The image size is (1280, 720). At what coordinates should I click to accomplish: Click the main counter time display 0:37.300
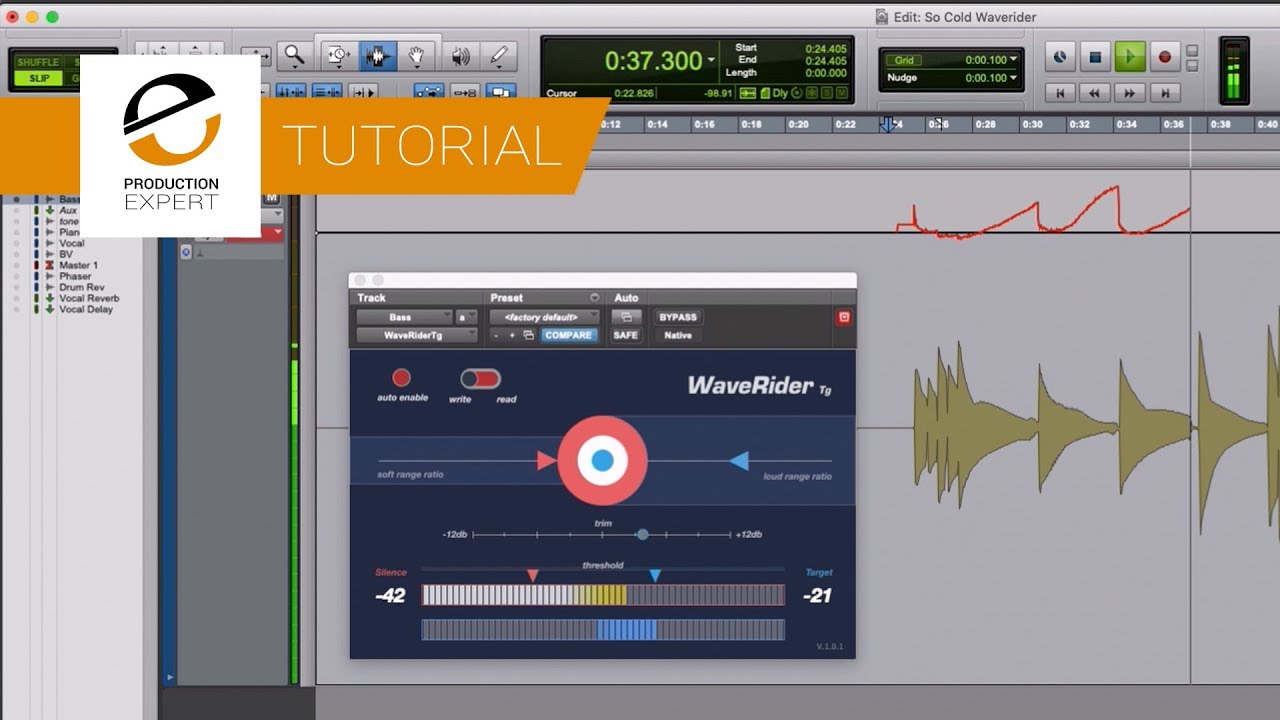coord(653,61)
